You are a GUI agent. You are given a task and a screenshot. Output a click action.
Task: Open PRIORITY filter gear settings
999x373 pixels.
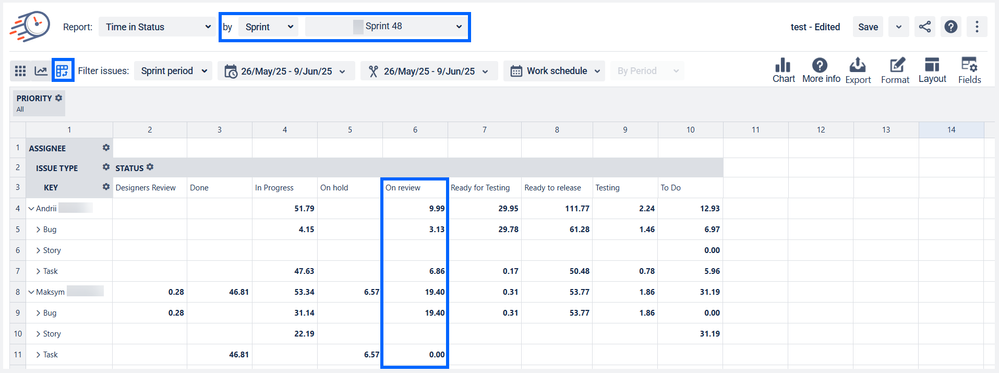59,98
